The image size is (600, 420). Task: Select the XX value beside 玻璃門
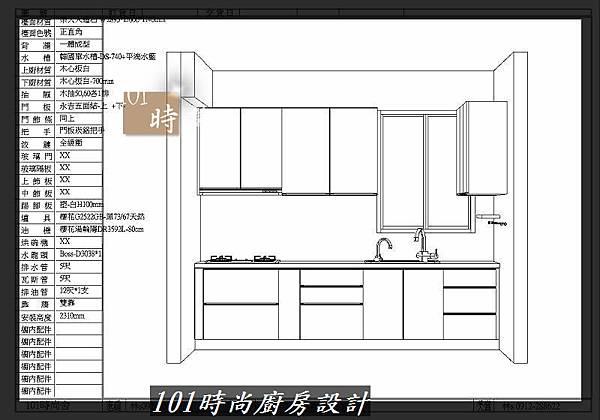click(x=65, y=155)
